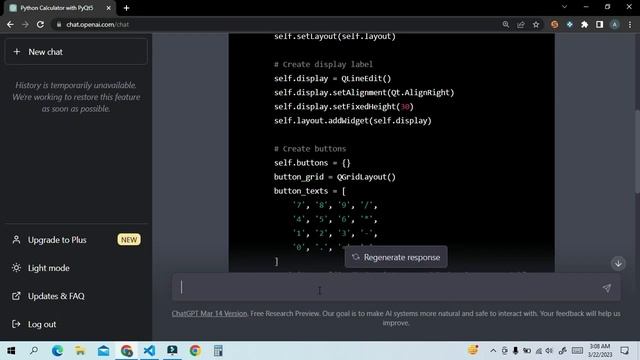
Task: Open the Calculator app from the taskbar
Action: click(x=218, y=351)
